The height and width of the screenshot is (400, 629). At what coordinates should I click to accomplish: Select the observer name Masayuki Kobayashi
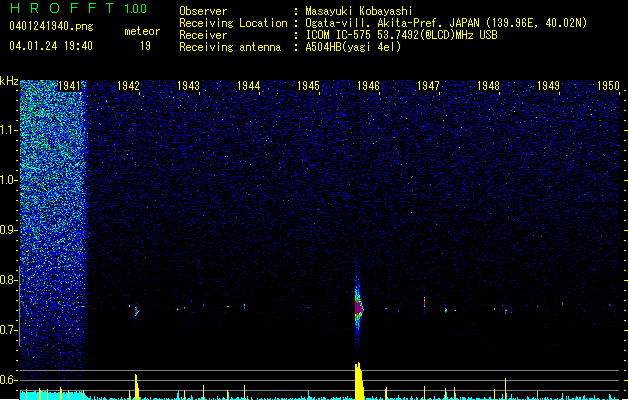[x=360, y=11]
